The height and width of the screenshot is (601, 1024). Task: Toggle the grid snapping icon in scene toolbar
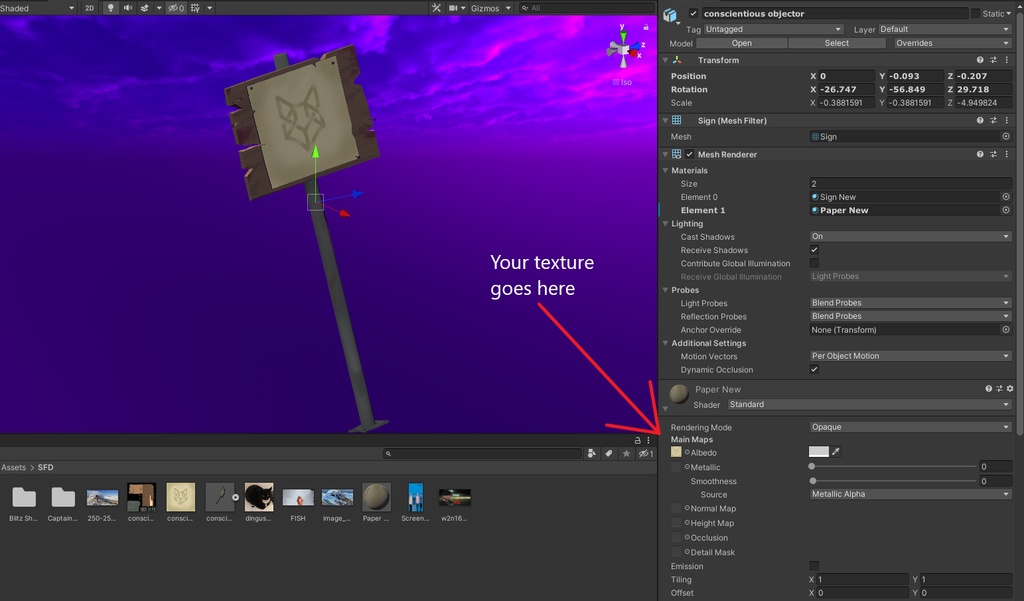point(195,8)
